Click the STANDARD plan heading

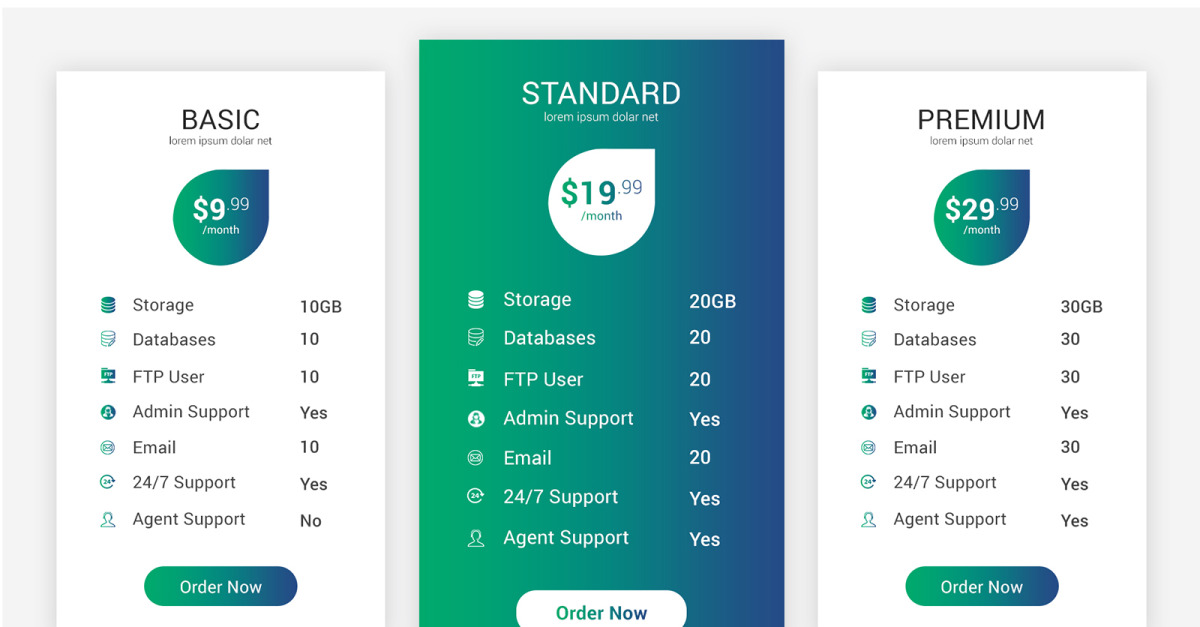click(601, 94)
